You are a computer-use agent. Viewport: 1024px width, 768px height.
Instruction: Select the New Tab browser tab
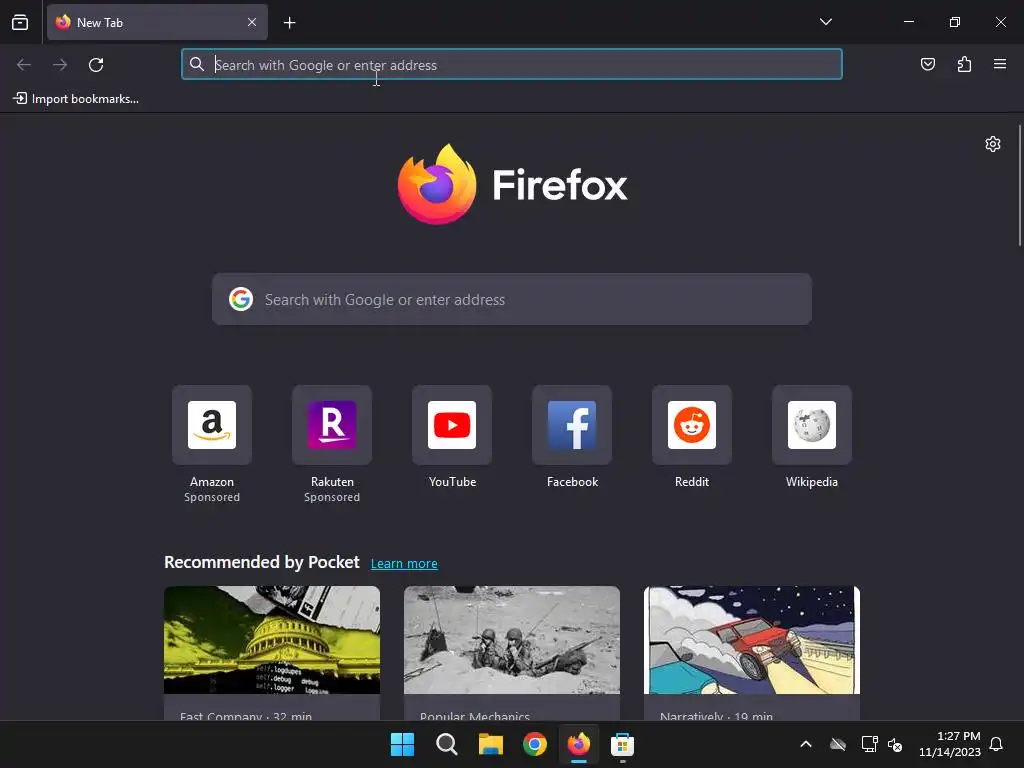[x=157, y=22]
